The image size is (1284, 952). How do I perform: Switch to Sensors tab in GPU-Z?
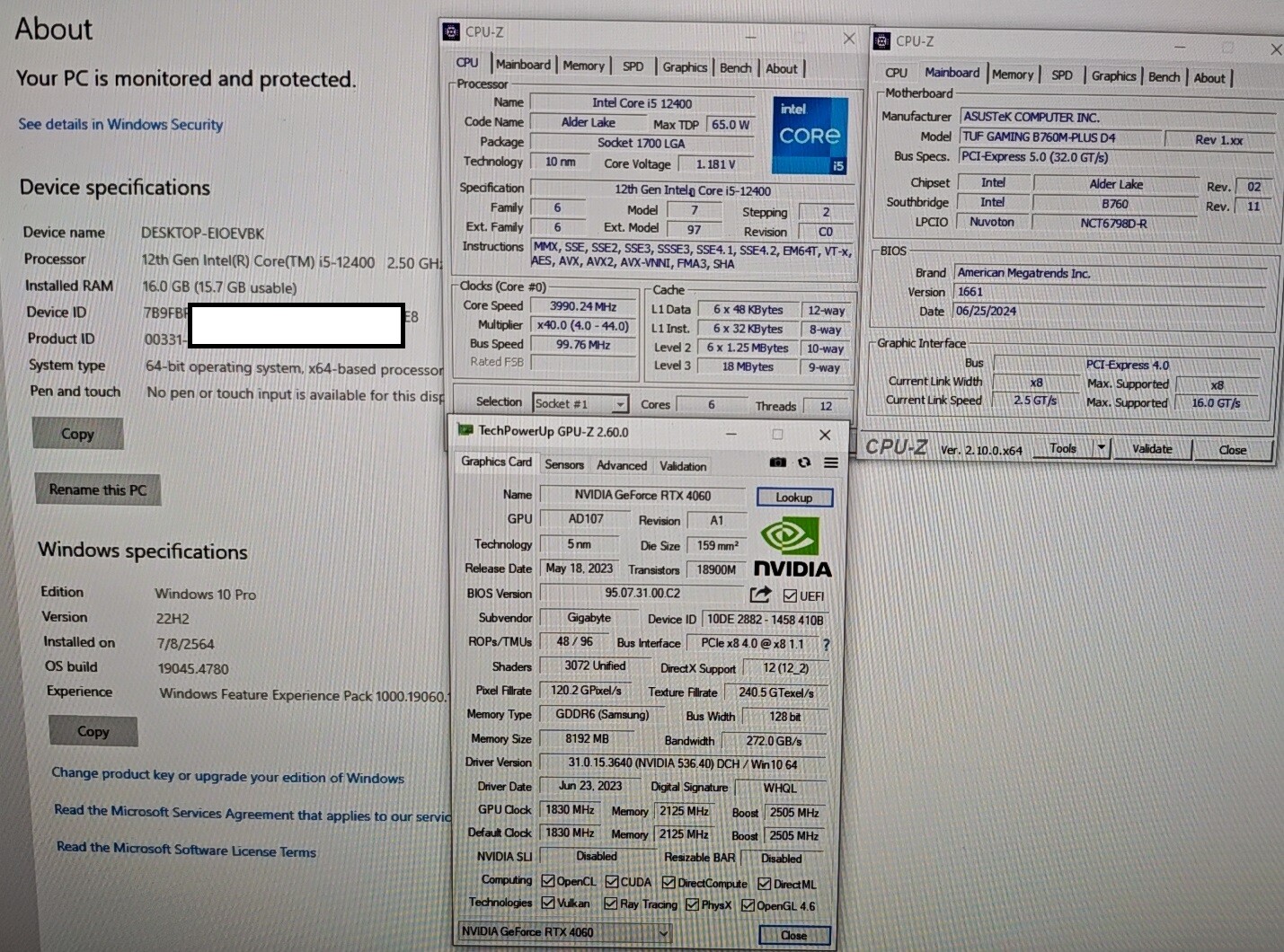click(563, 464)
